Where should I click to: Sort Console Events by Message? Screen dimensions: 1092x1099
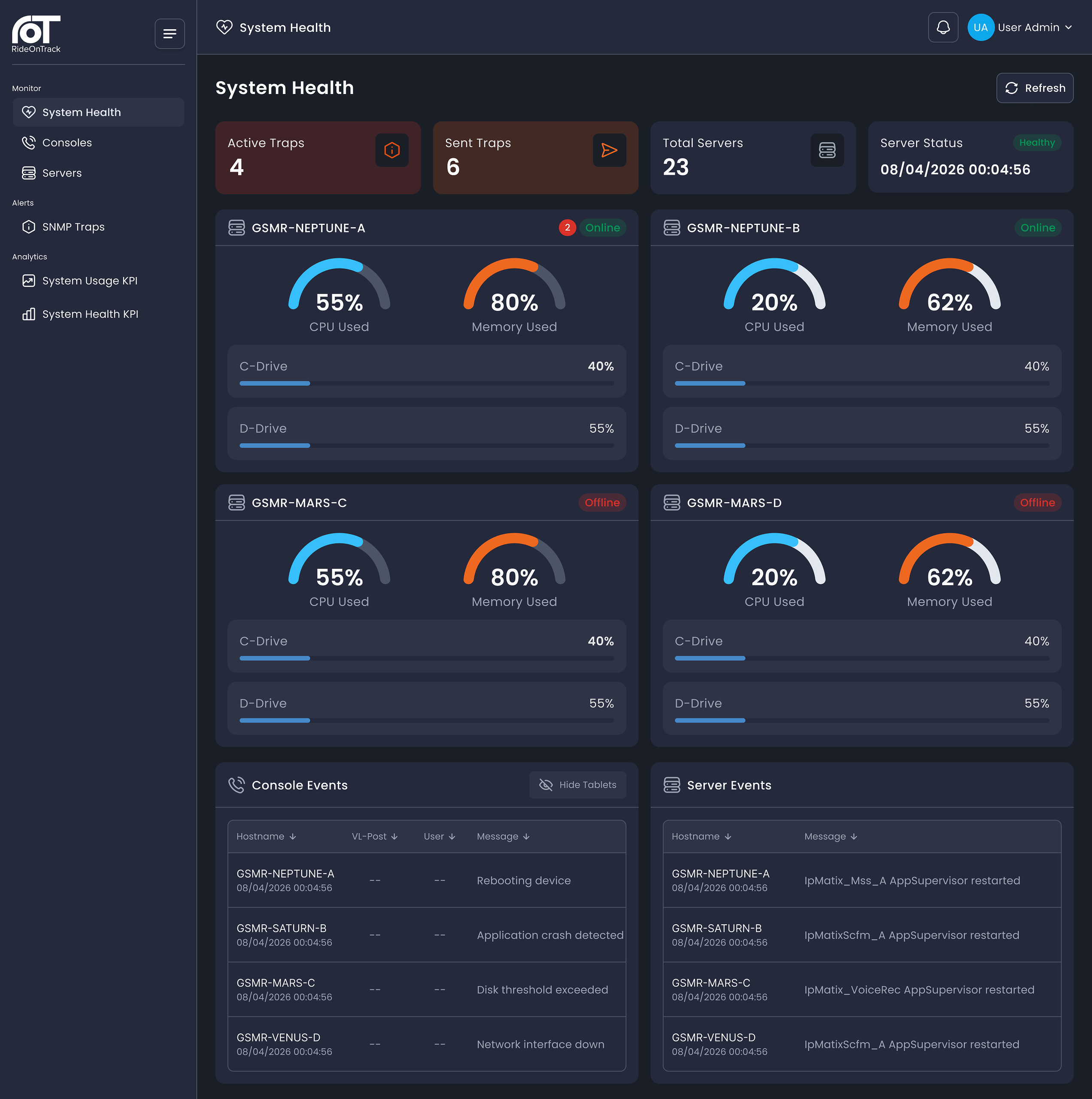(503, 836)
